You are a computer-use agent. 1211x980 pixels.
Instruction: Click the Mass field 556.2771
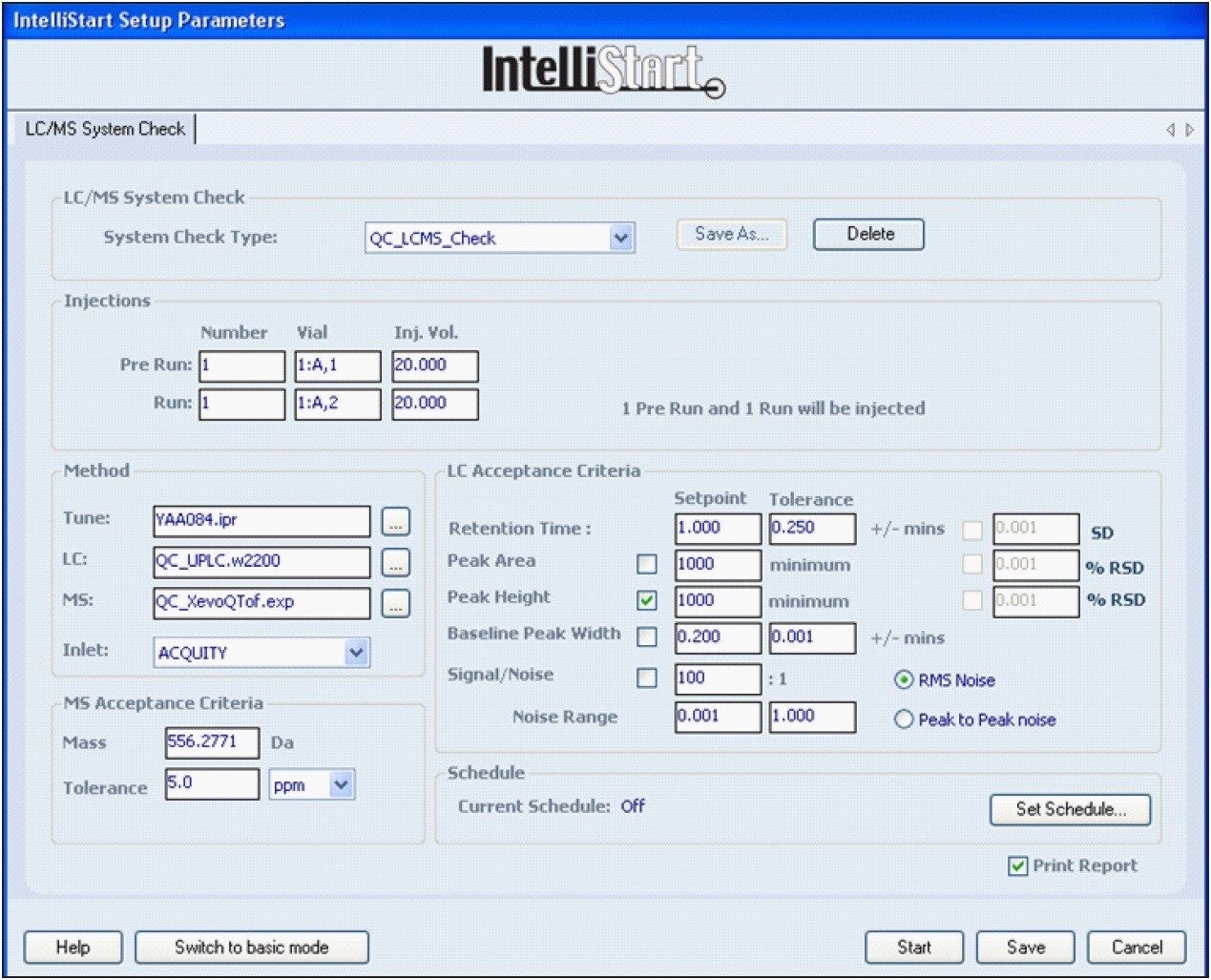(212, 742)
